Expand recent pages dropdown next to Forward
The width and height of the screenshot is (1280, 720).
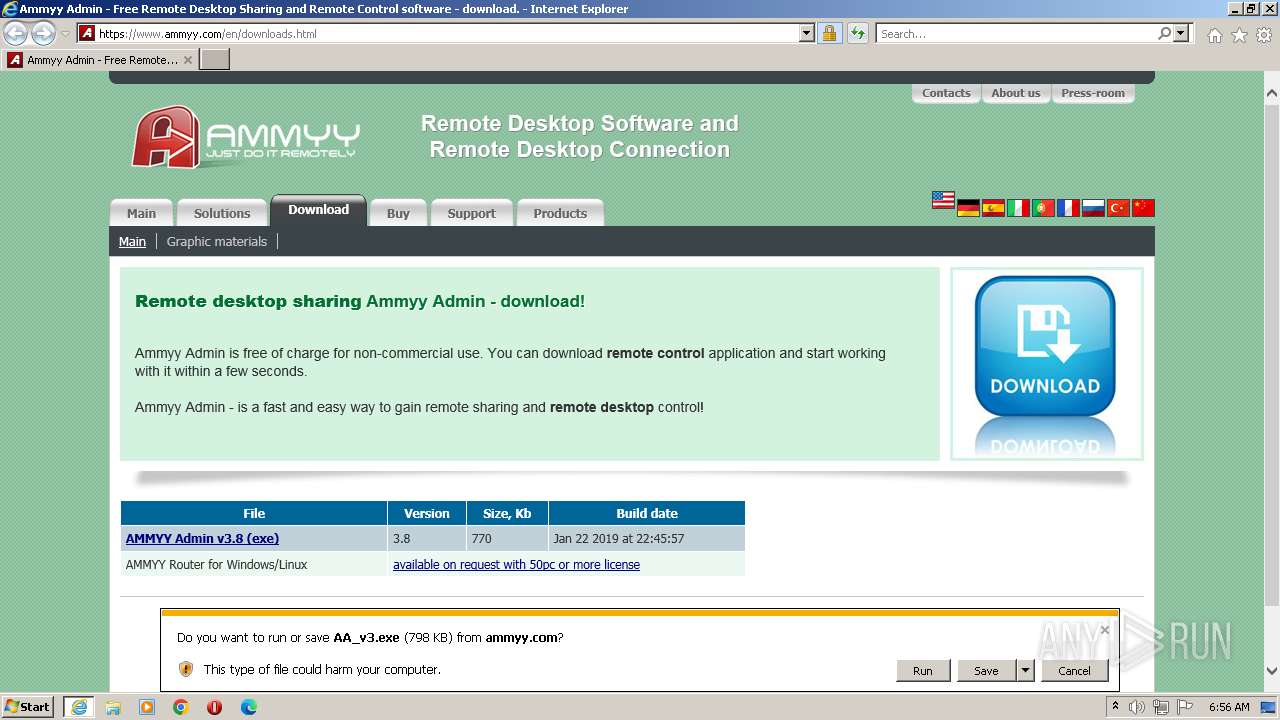65,34
